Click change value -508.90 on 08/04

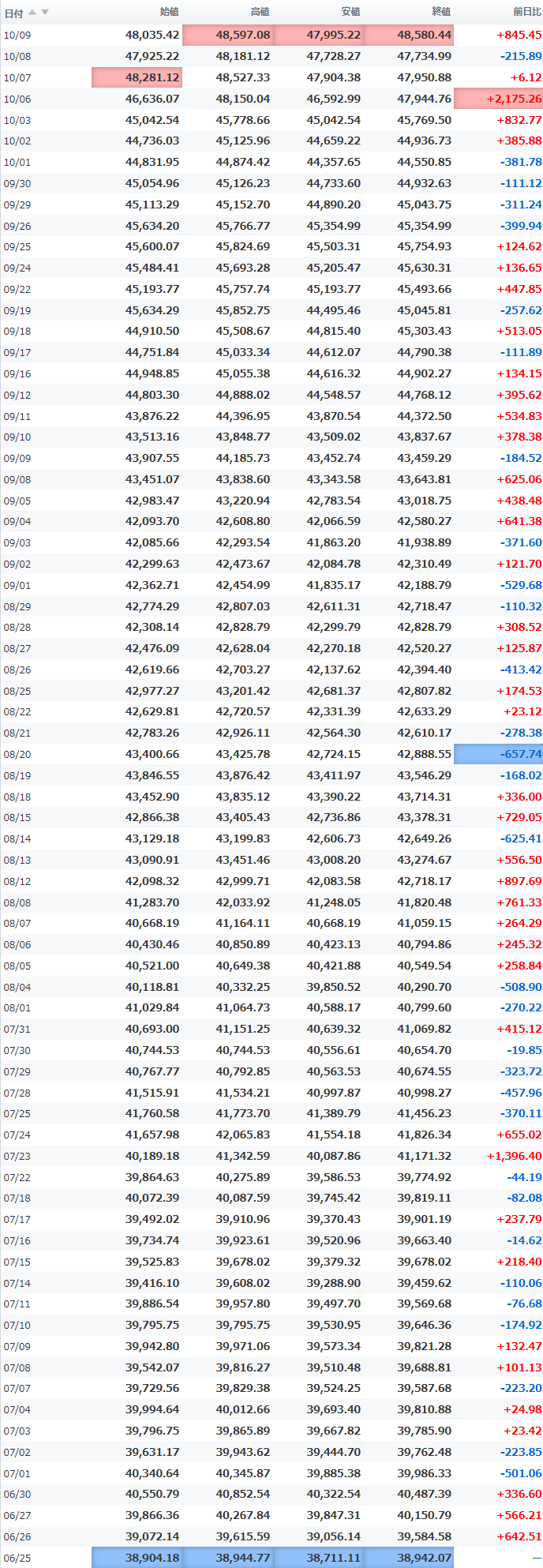(521, 987)
